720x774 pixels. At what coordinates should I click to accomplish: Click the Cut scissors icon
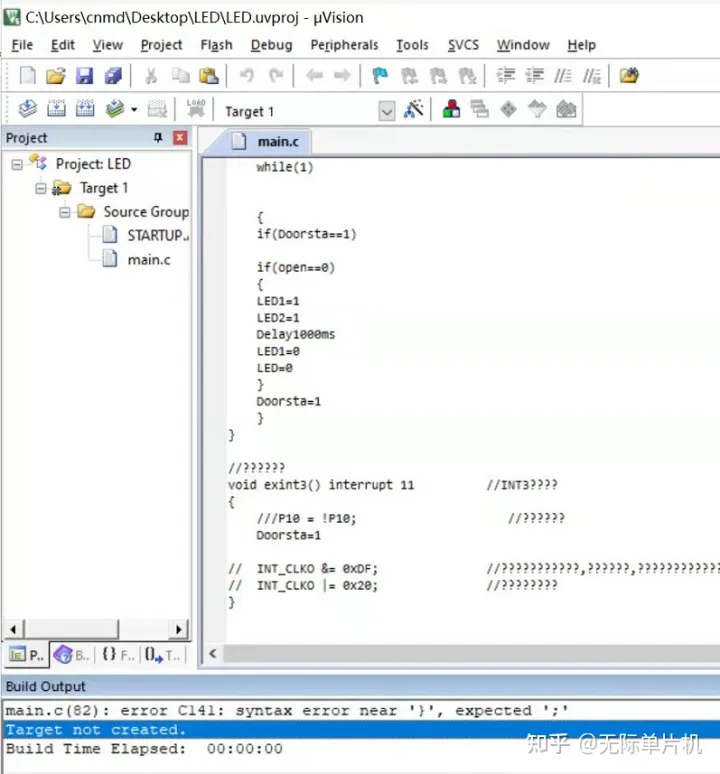pos(151,76)
